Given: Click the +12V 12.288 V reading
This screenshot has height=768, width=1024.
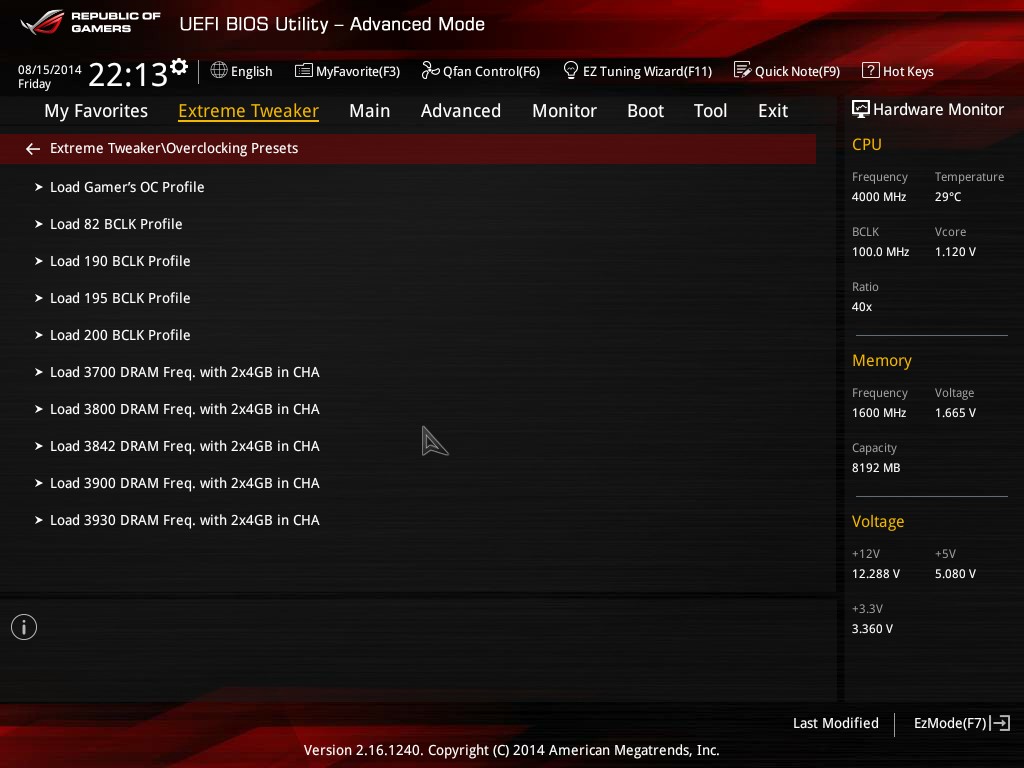Looking at the screenshot, I should click(876, 573).
